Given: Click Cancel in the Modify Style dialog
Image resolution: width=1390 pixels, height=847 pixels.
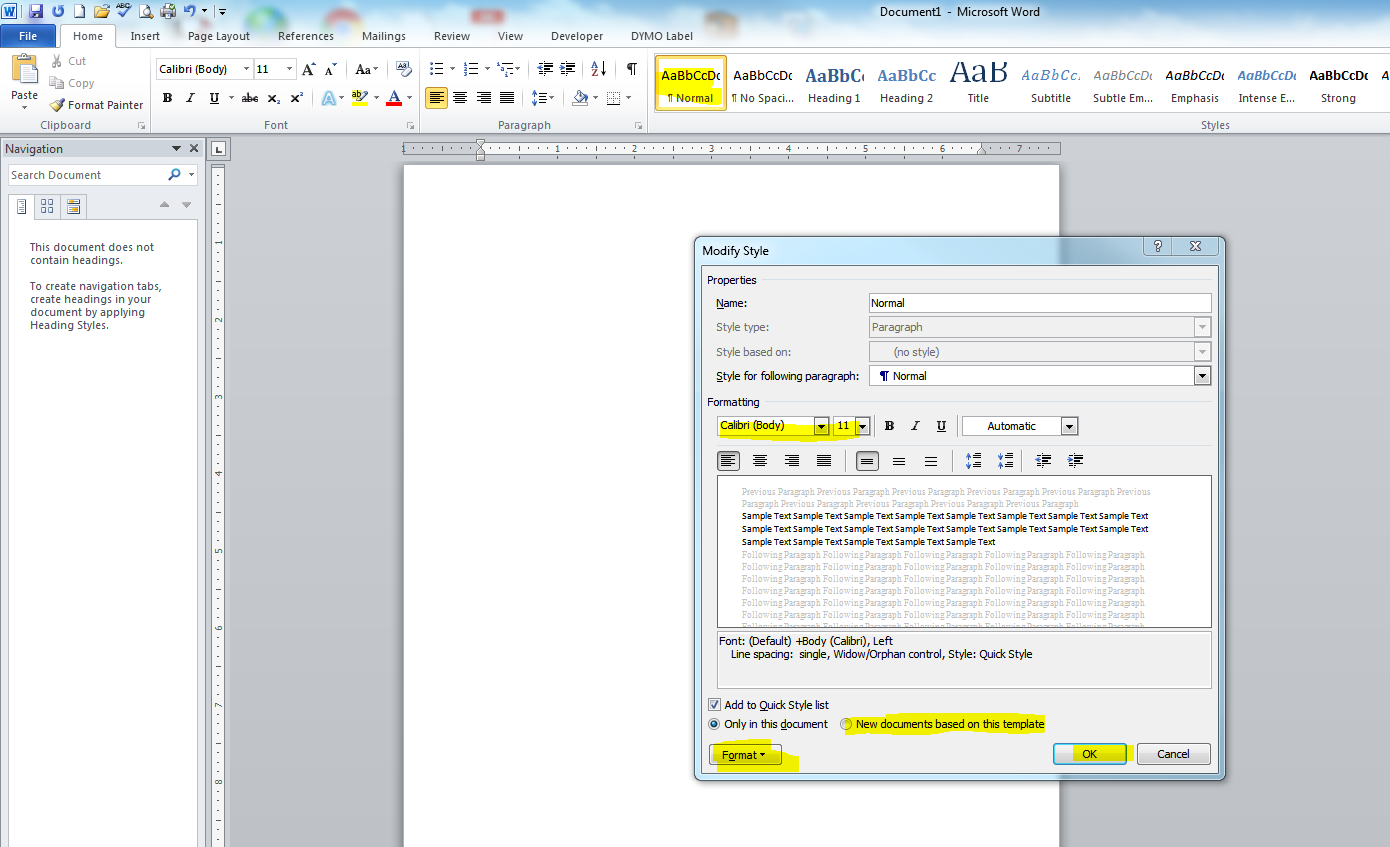Looking at the screenshot, I should click(1174, 754).
